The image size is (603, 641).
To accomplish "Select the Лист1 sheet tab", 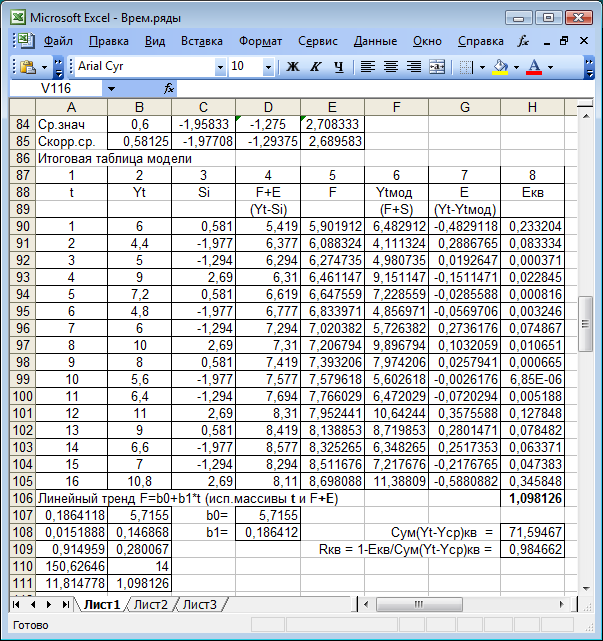I will [x=102, y=604].
